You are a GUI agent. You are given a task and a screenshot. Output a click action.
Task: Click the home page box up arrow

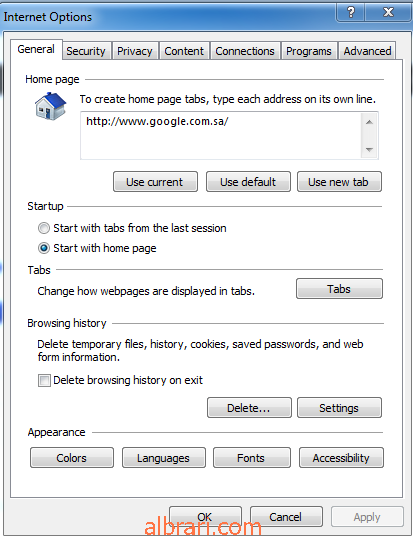[x=369, y=122]
